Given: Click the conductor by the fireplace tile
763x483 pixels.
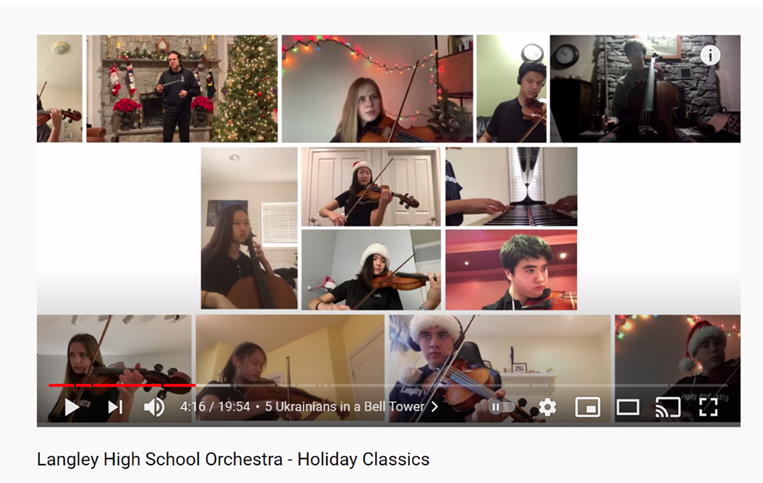Looking at the screenshot, I should click(x=182, y=89).
